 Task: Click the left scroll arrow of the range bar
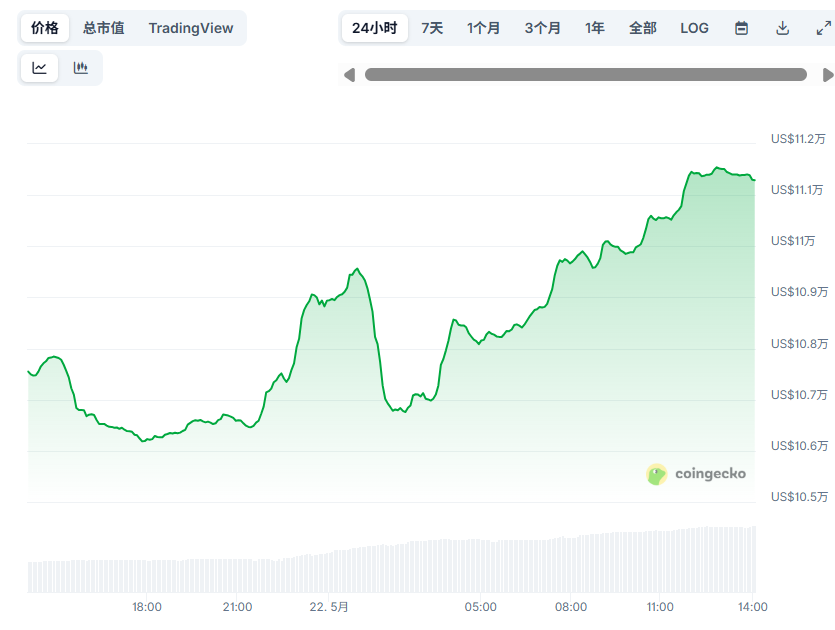coord(349,75)
